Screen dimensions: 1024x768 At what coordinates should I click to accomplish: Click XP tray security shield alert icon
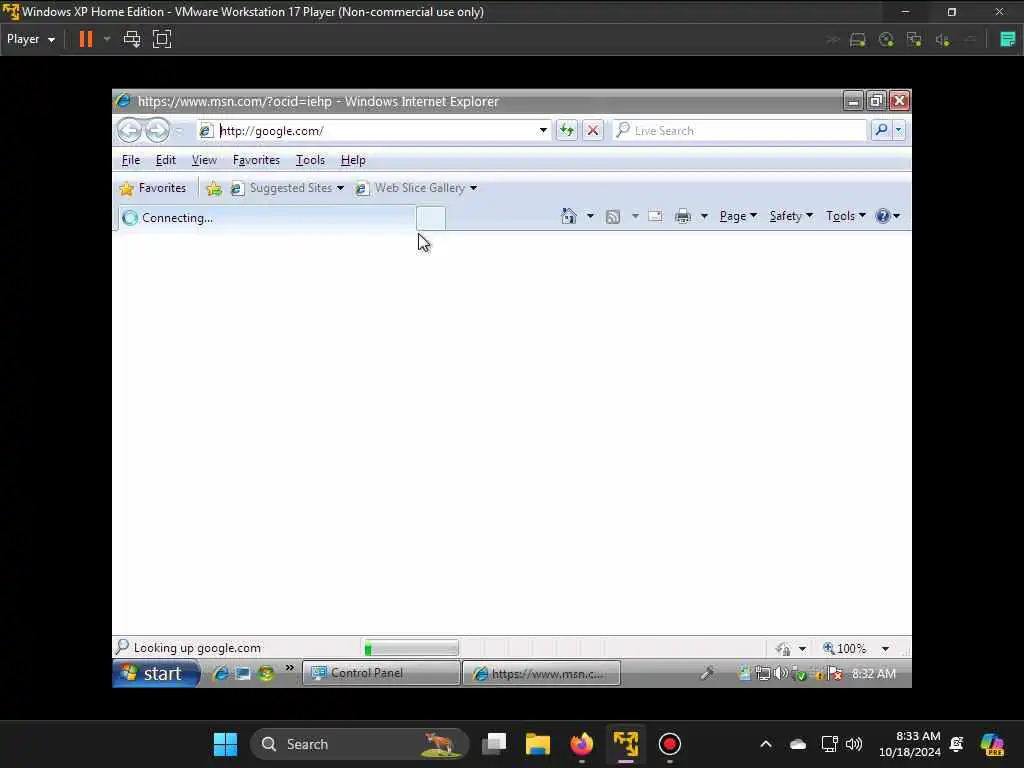[x=835, y=673]
